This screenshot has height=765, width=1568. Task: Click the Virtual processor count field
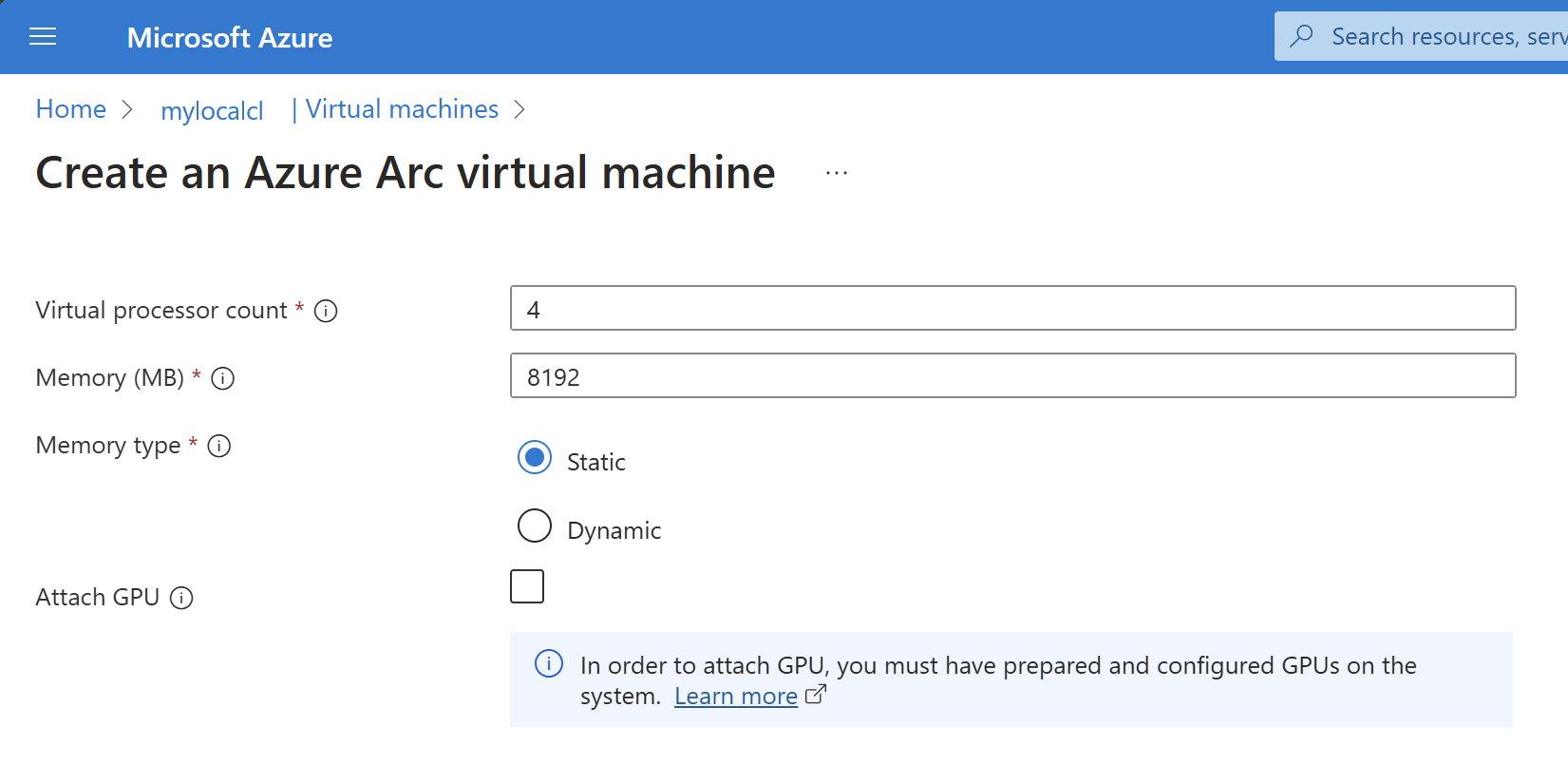click(x=1012, y=309)
